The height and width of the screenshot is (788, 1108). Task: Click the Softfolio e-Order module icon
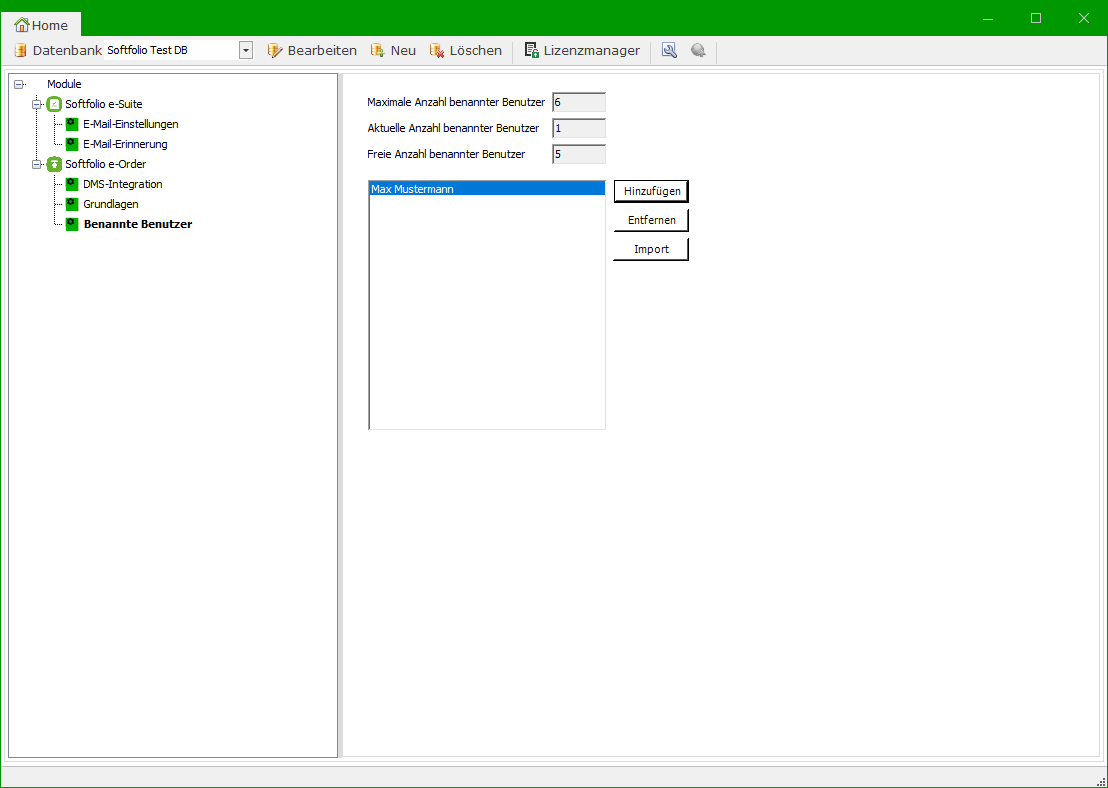point(55,164)
